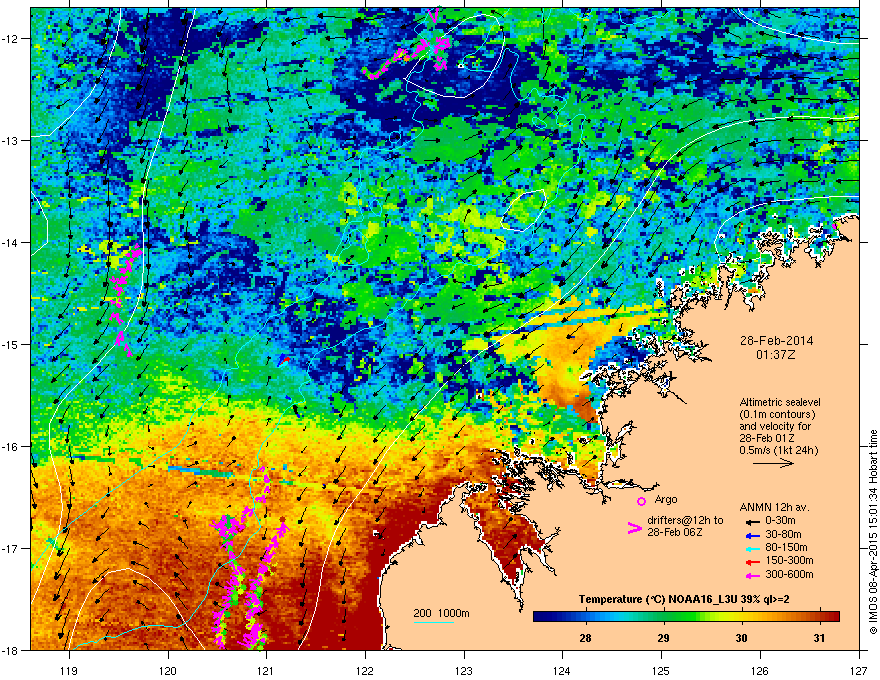Click the '0-30m' depth label
The width and height of the screenshot is (880, 680).
780,521
